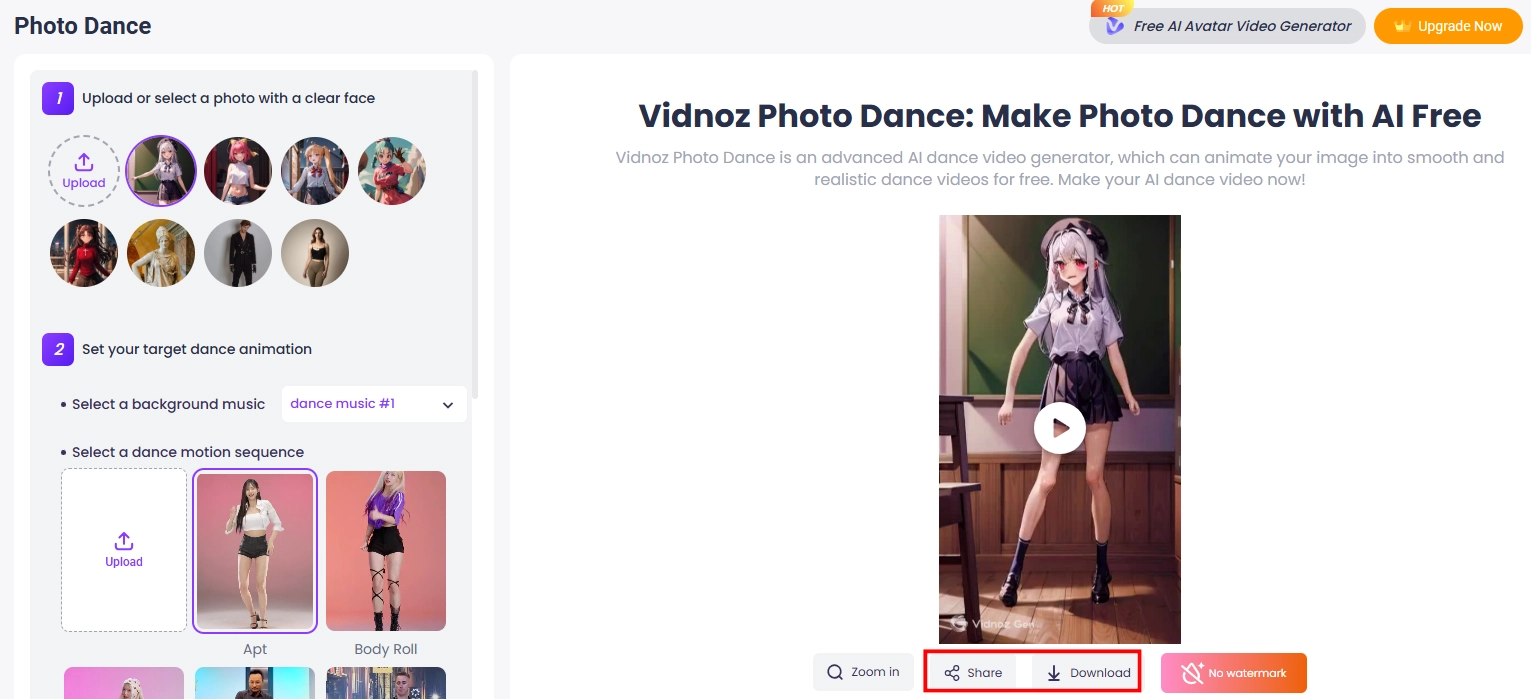Expand the dance music #1 selector chevron
The height and width of the screenshot is (699, 1531).
447,404
